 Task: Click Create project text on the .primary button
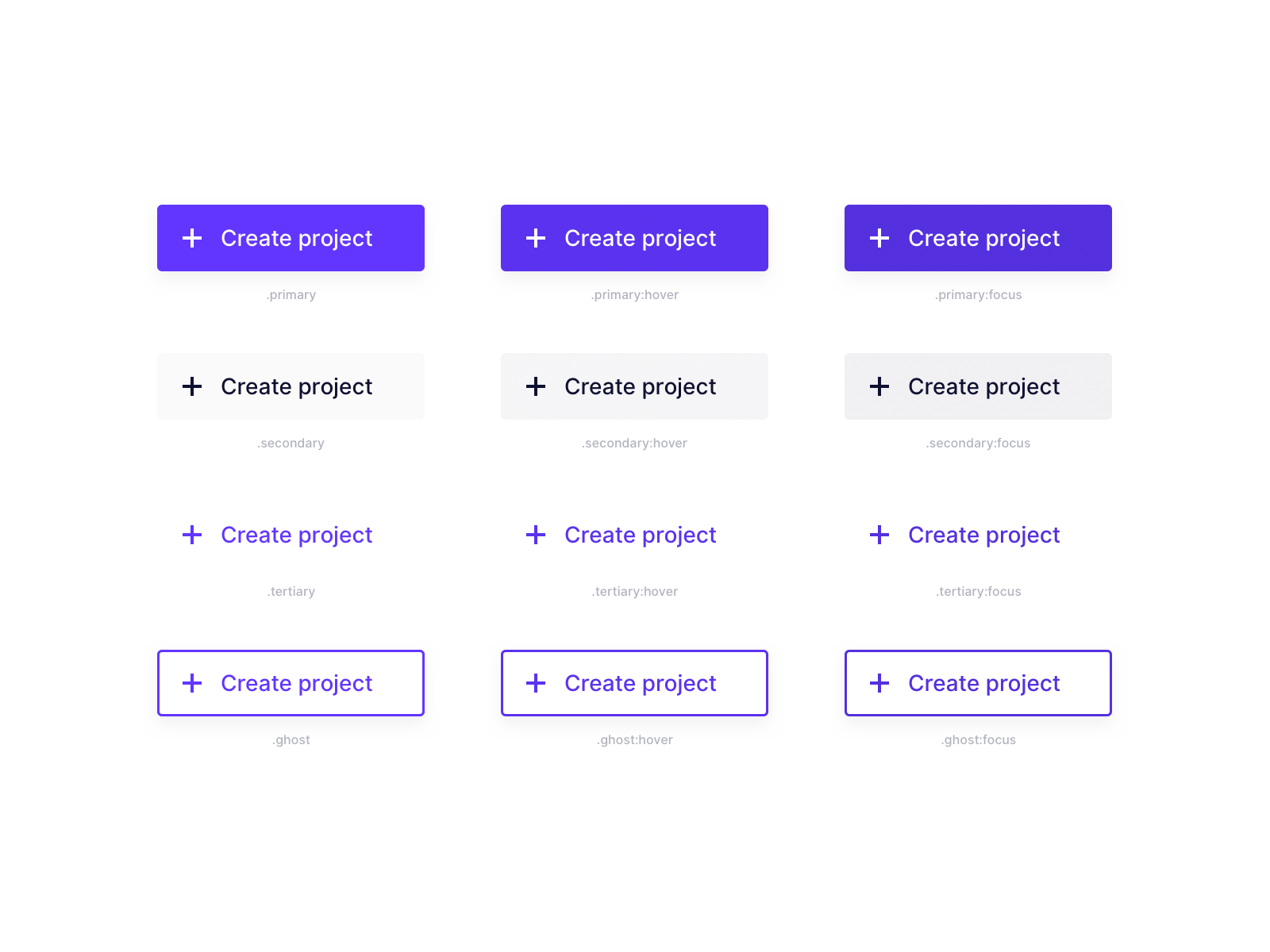click(x=297, y=239)
